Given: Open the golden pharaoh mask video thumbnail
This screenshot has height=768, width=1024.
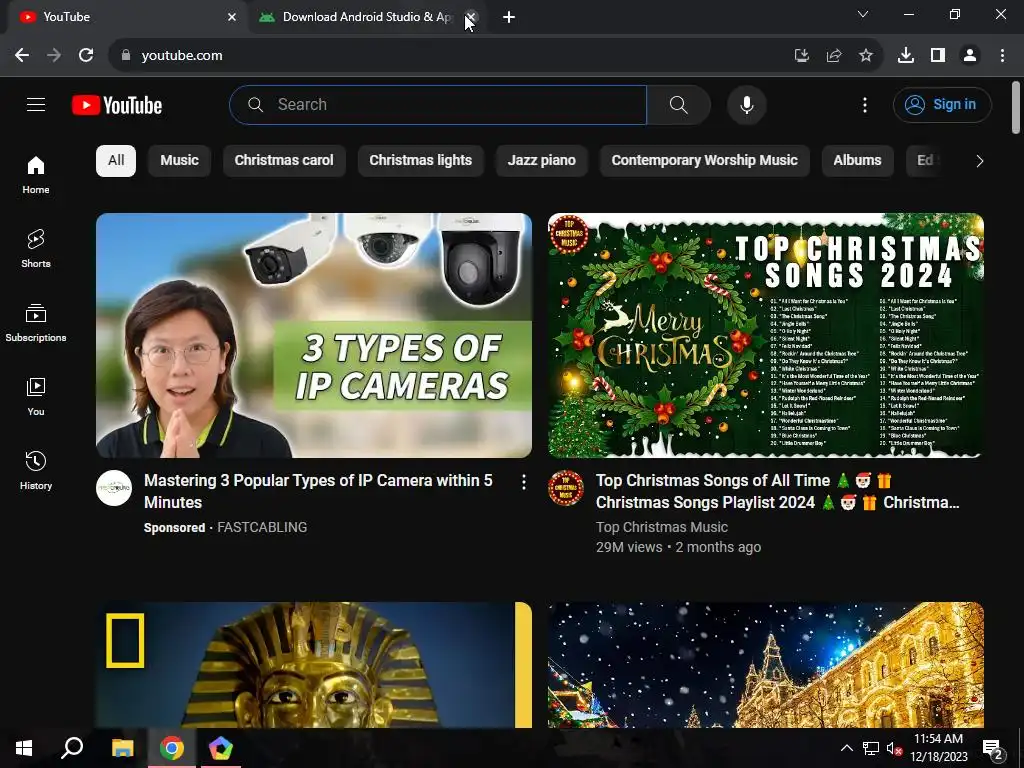Looking at the screenshot, I should tap(314, 665).
